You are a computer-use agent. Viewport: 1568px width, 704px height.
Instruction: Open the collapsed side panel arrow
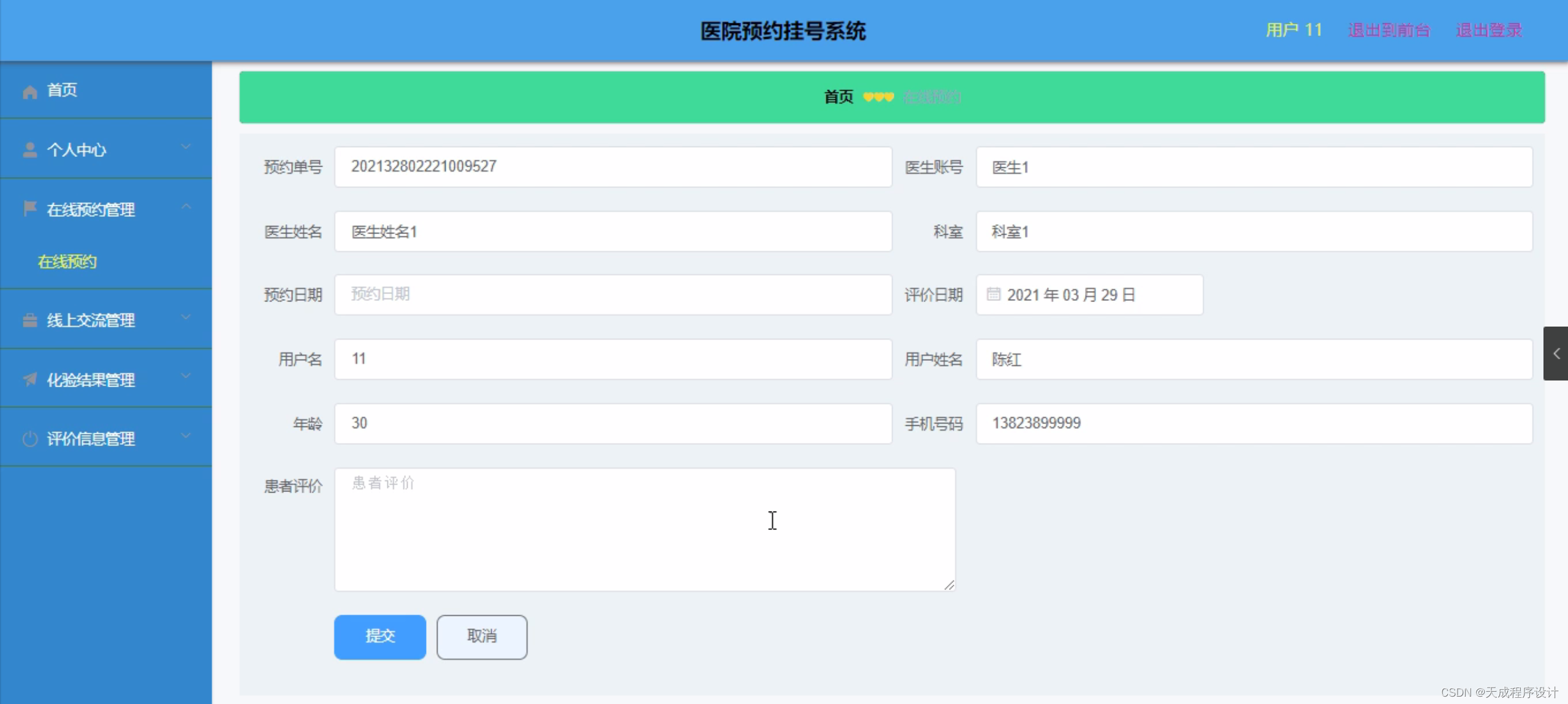coord(1556,354)
